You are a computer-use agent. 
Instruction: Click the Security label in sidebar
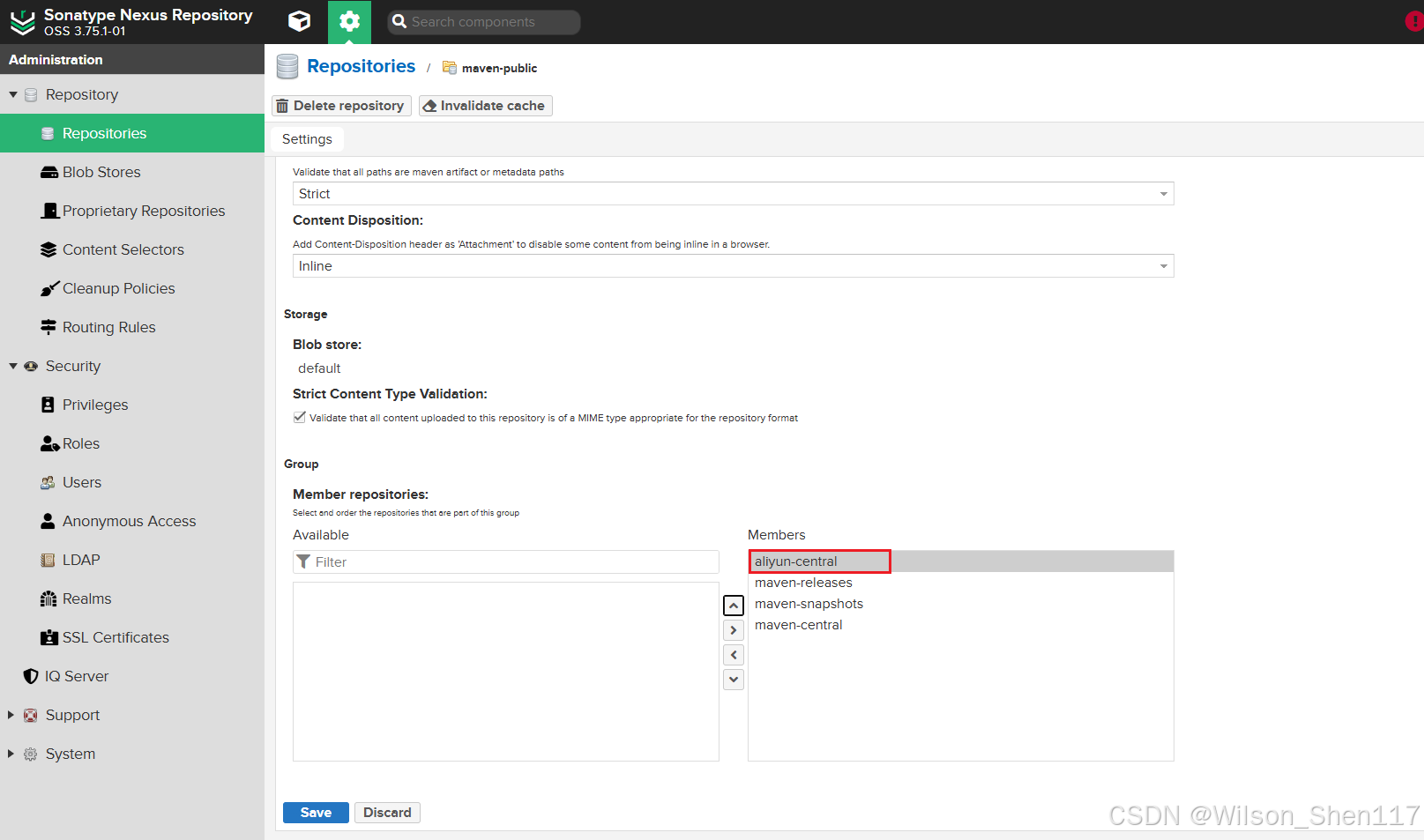73,366
